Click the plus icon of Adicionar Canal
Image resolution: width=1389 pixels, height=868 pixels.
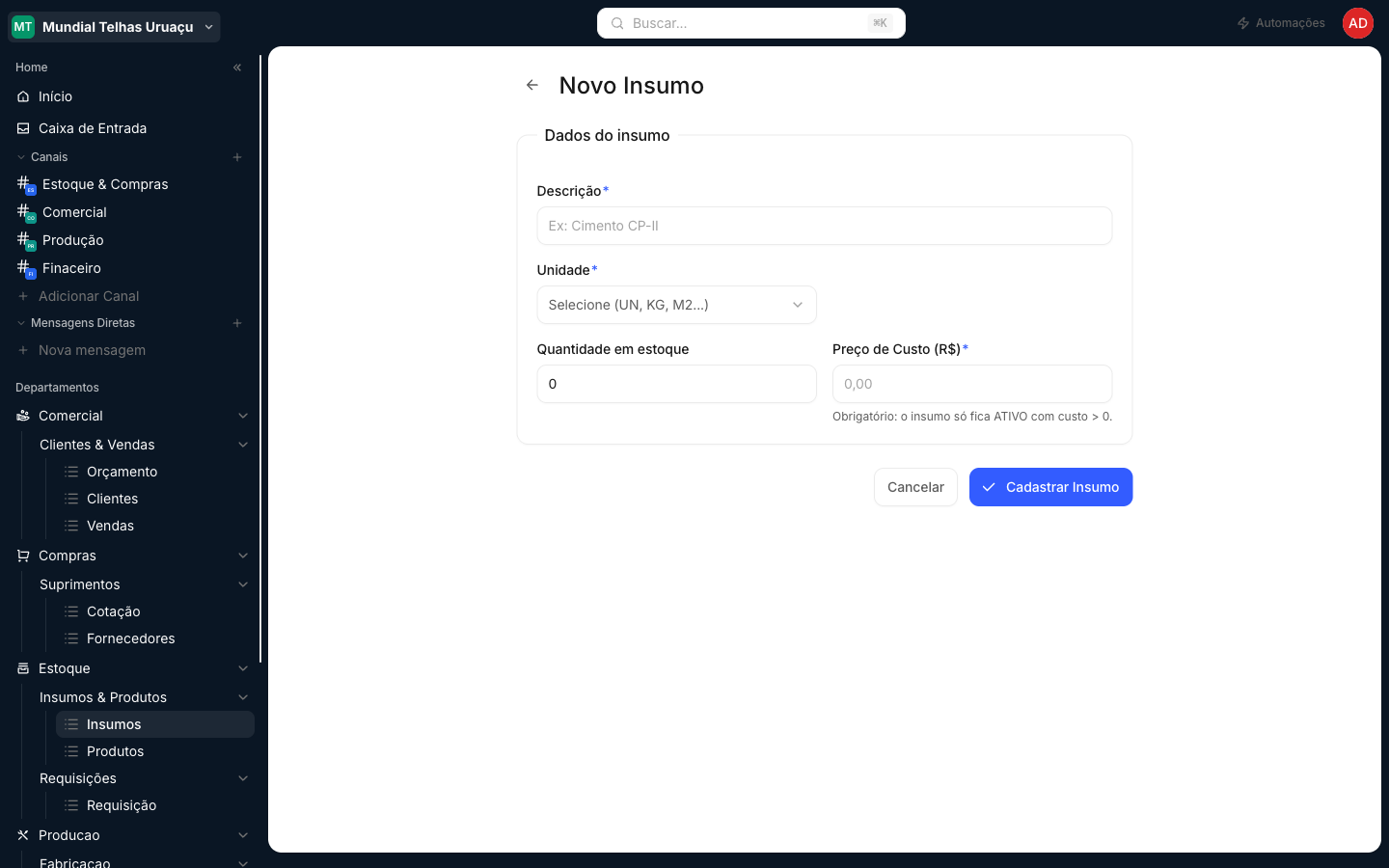click(x=23, y=296)
